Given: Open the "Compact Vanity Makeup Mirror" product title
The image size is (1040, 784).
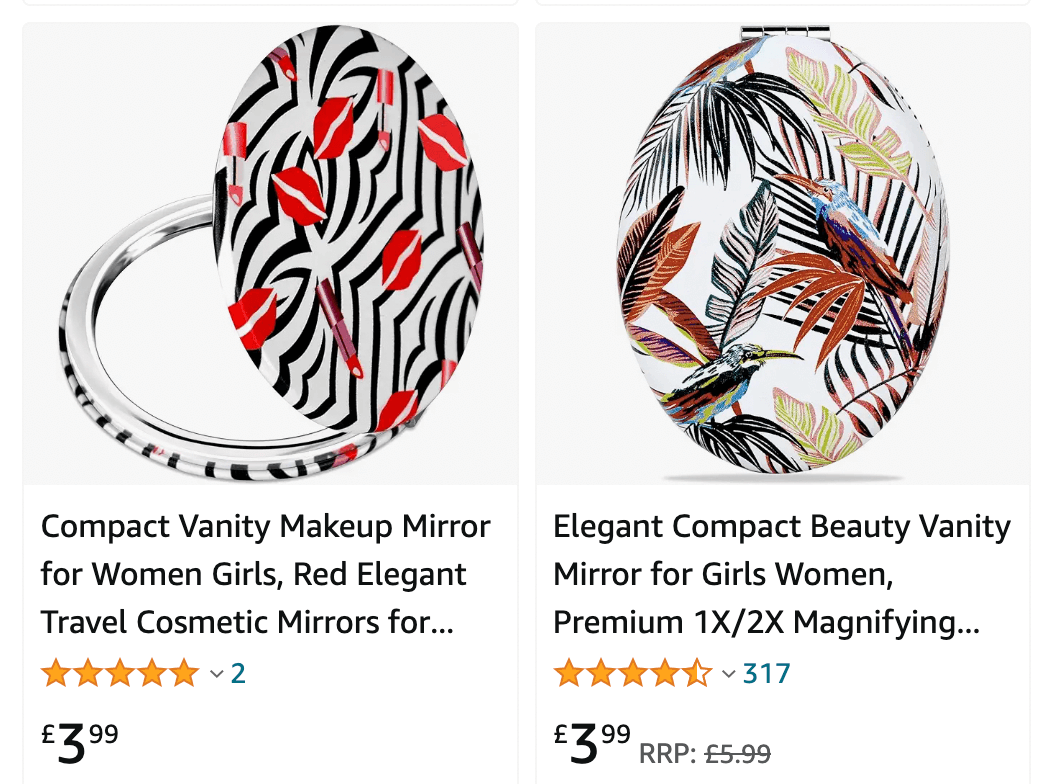Looking at the screenshot, I should point(266,574).
